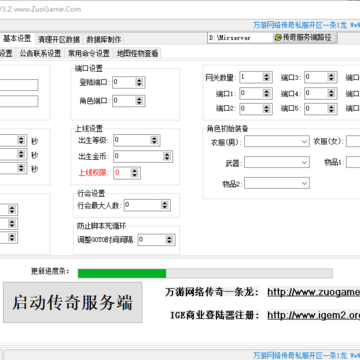The width and height of the screenshot is (360, 360).
Task: Adjust the third 秒 spinner arrows
Action: (21, 168)
